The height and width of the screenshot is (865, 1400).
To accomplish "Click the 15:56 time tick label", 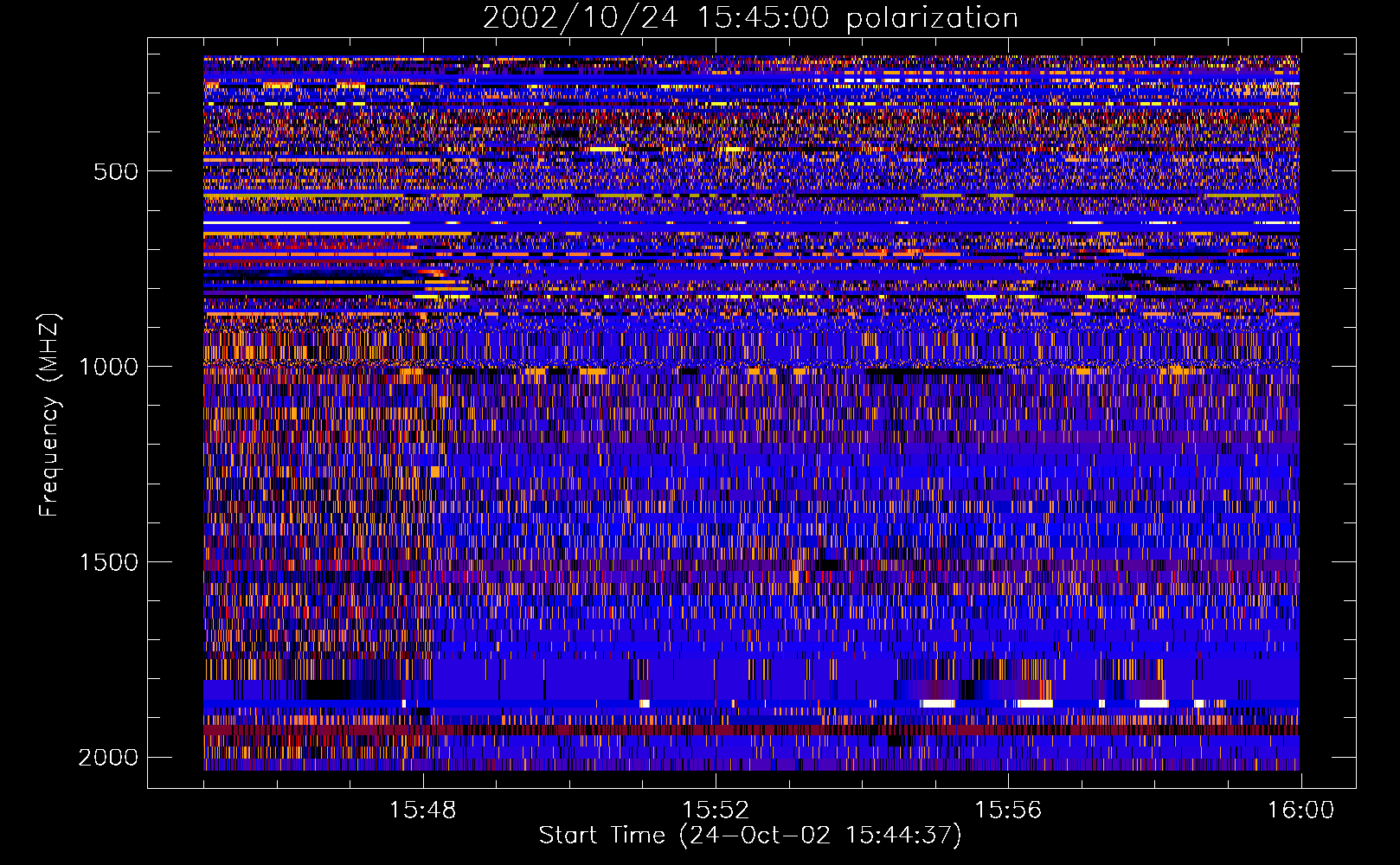I will click(1008, 811).
